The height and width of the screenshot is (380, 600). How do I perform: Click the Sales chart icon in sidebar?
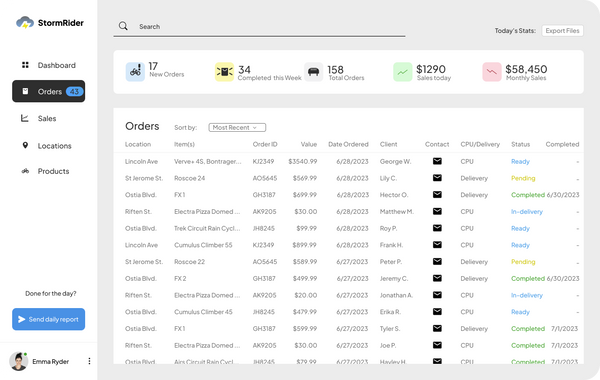click(x=25, y=118)
